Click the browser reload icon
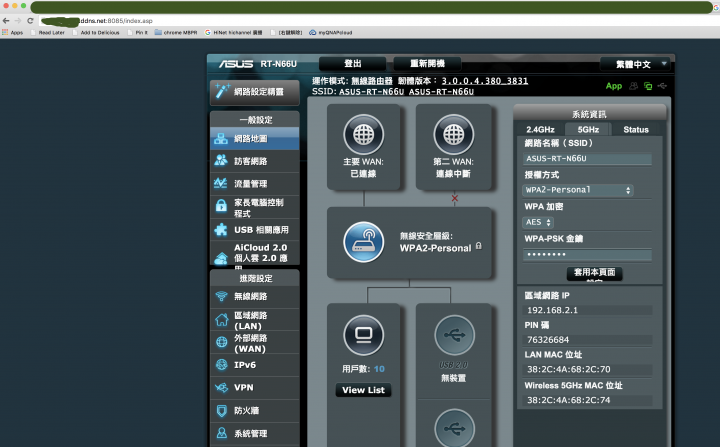 tap(30, 21)
